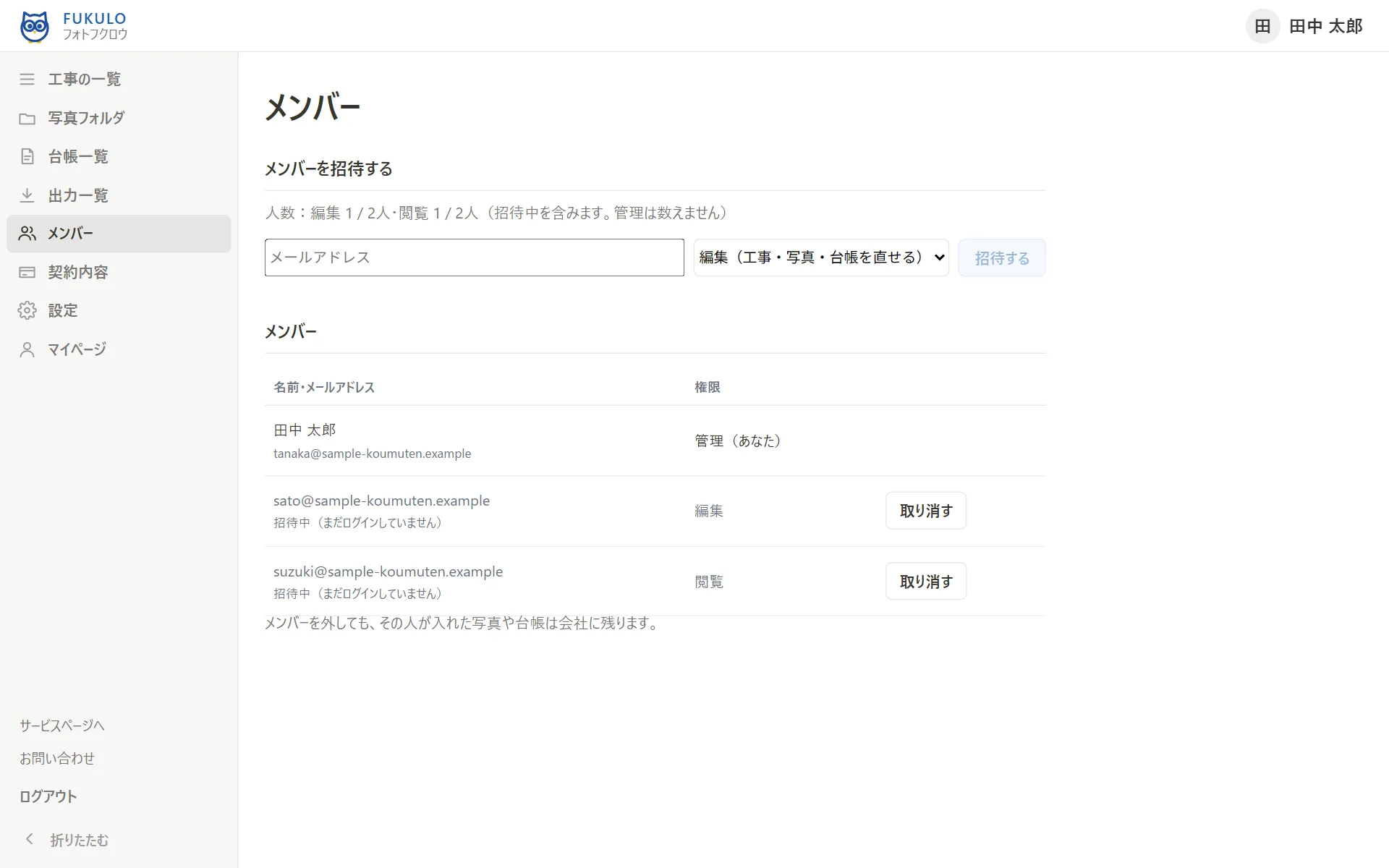Viewport: 1389px width, 868px height.
Task: Click the 招待する button
Action: coord(1002,258)
